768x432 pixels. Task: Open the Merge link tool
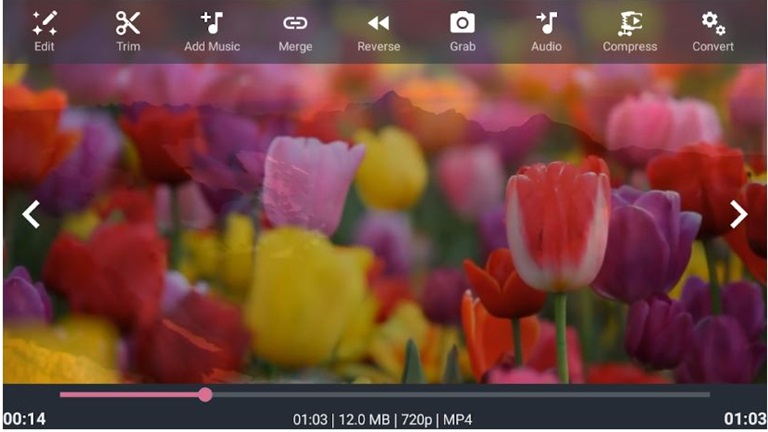pyautogui.click(x=295, y=23)
